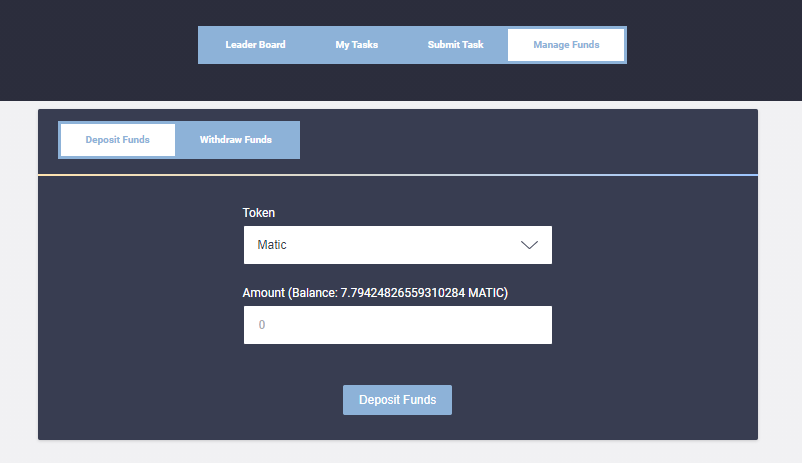Image resolution: width=802 pixels, height=463 pixels.
Task: Click the Matic text in the token selector
Action: 273,245
